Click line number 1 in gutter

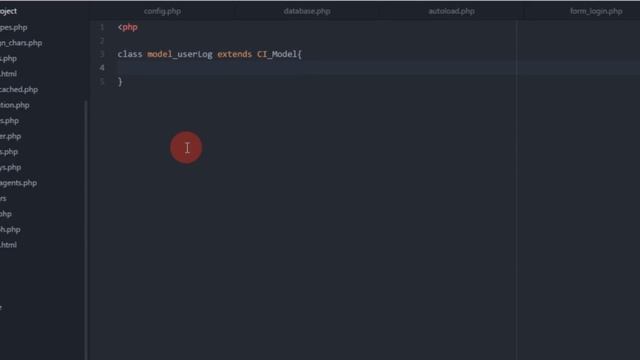(x=102, y=27)
